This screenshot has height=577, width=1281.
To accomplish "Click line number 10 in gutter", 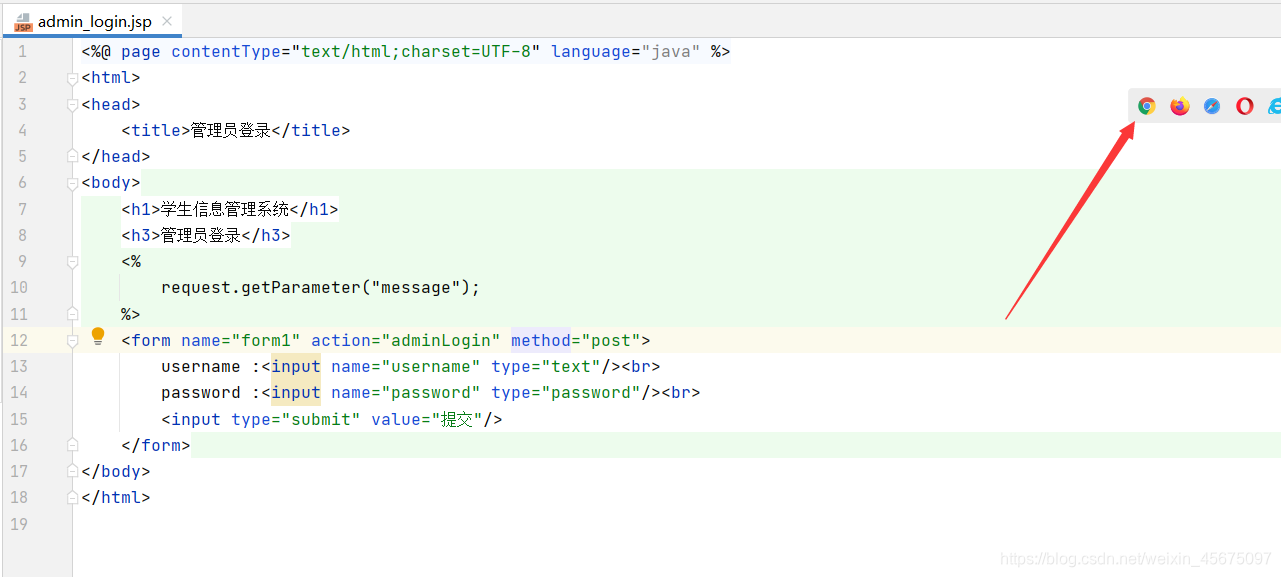I will coord(22,288).
